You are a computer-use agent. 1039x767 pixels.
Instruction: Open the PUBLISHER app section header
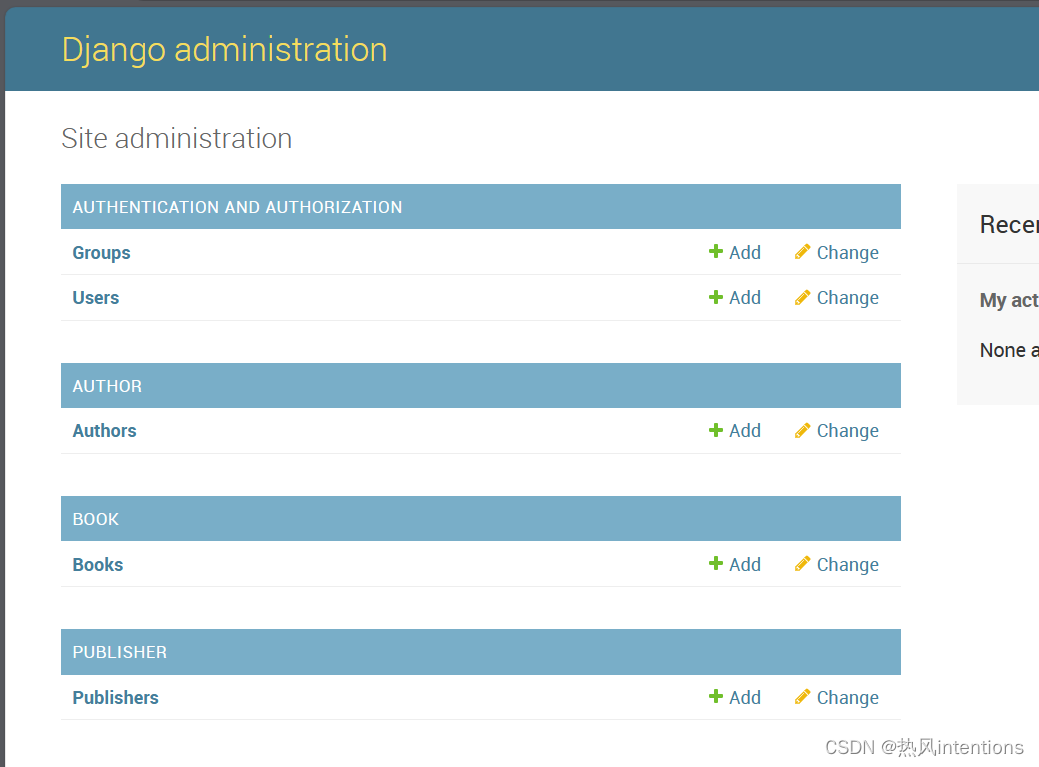pos(119,652)
